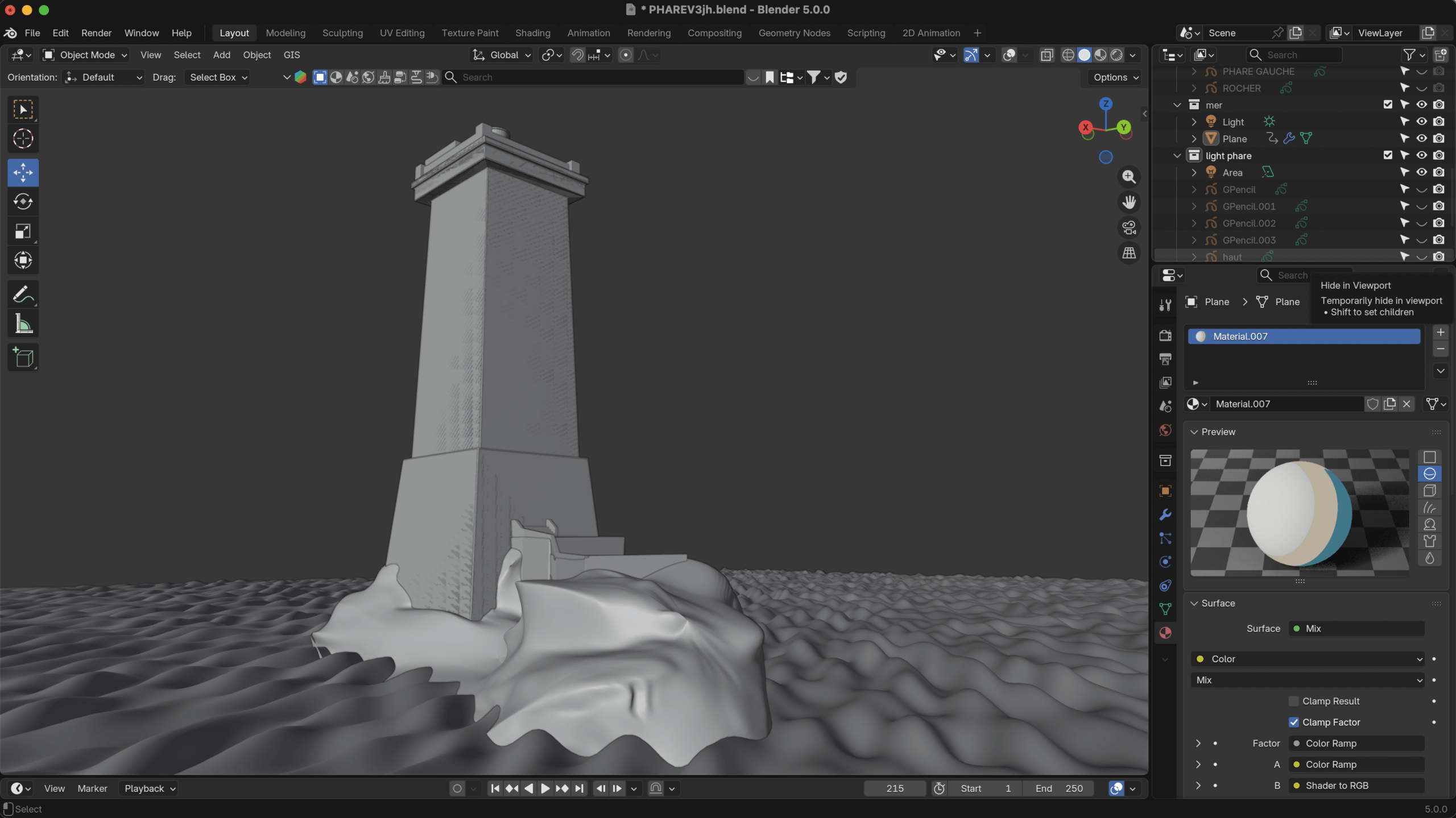Image resolution: width=1456 pixels, height=818 pixels.
Task: Select the Scale tool
Action: pyautogui.click(x=23, y=231)
